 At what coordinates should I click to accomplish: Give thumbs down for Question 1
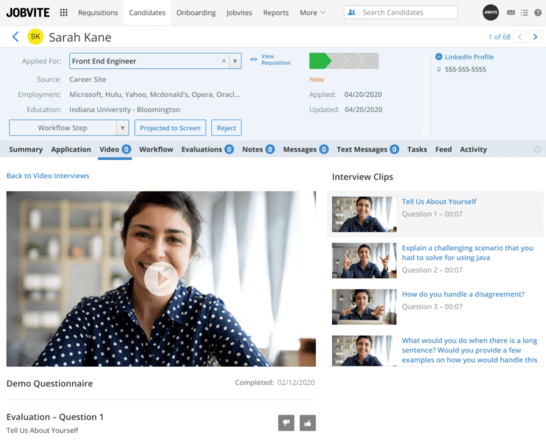(x=286, y=423)
